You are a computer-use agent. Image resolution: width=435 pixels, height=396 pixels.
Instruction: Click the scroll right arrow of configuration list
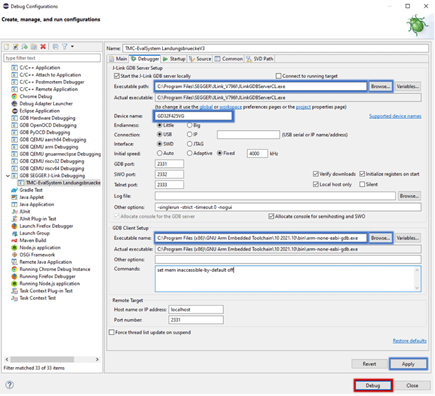click(x=97, y=359)
